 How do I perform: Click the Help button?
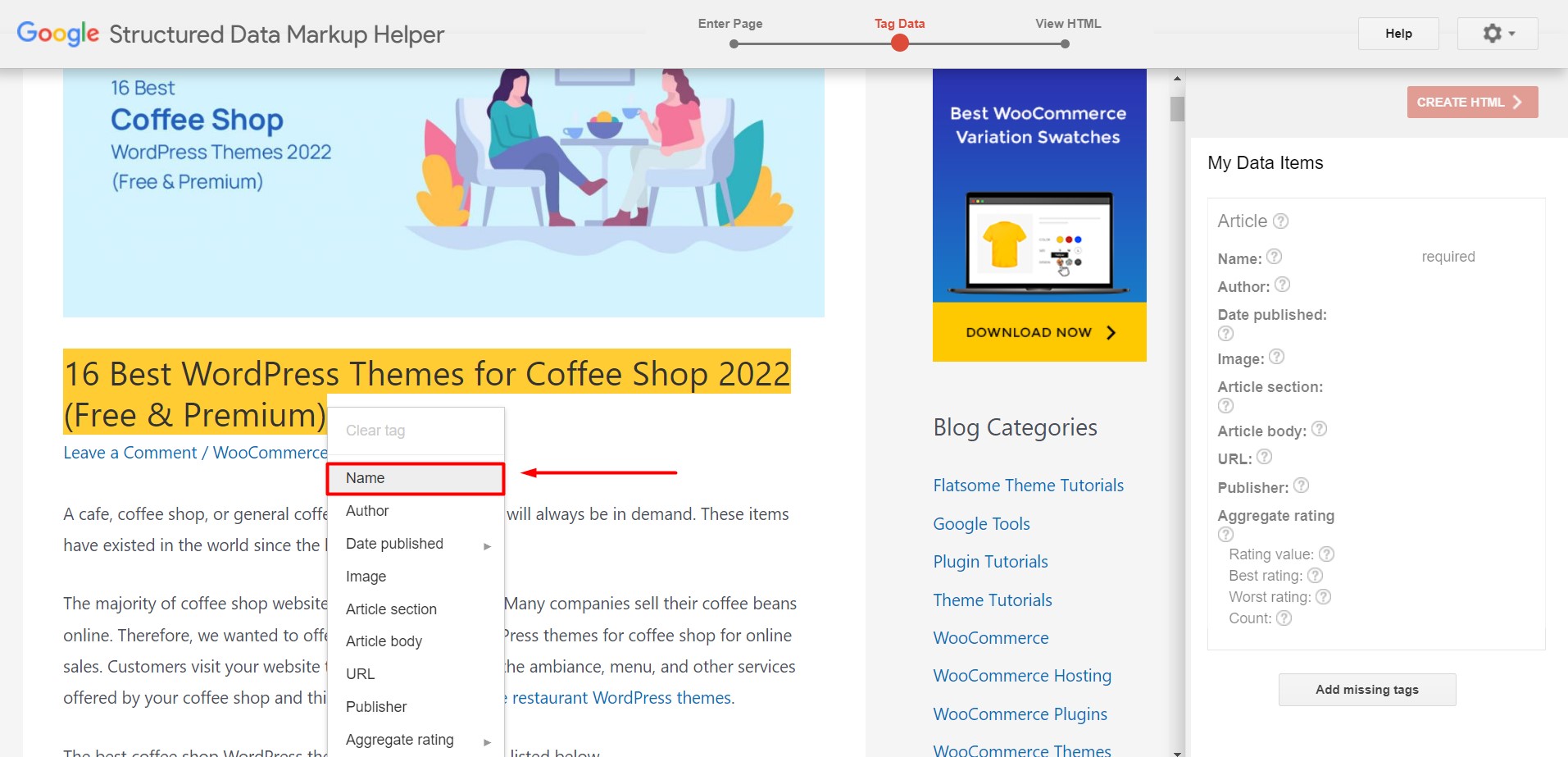point(1398,34)
